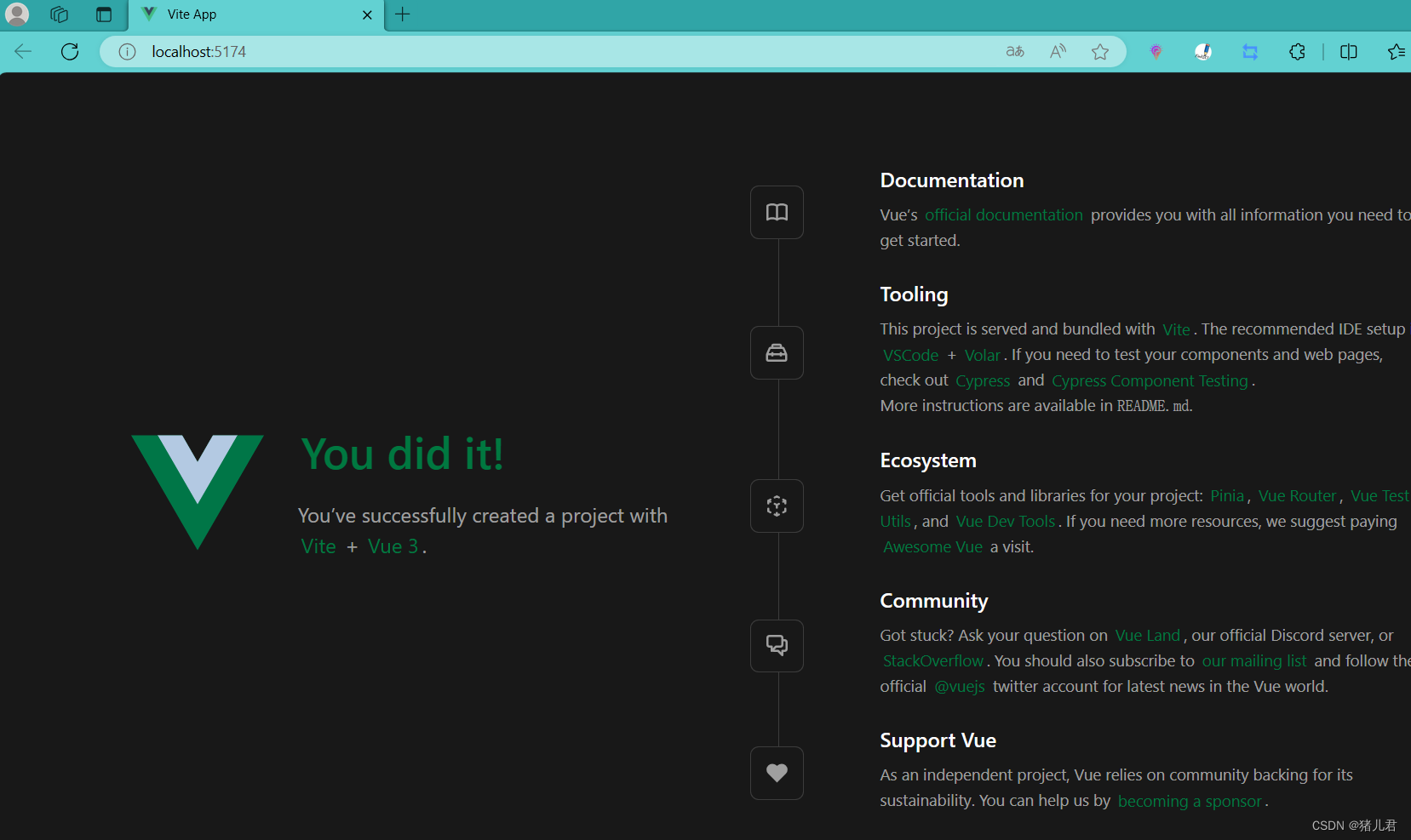The width and height of the screenshot is (1411, 840).
Task: Open the blue capture extension icon
Action: point(1250,52)
